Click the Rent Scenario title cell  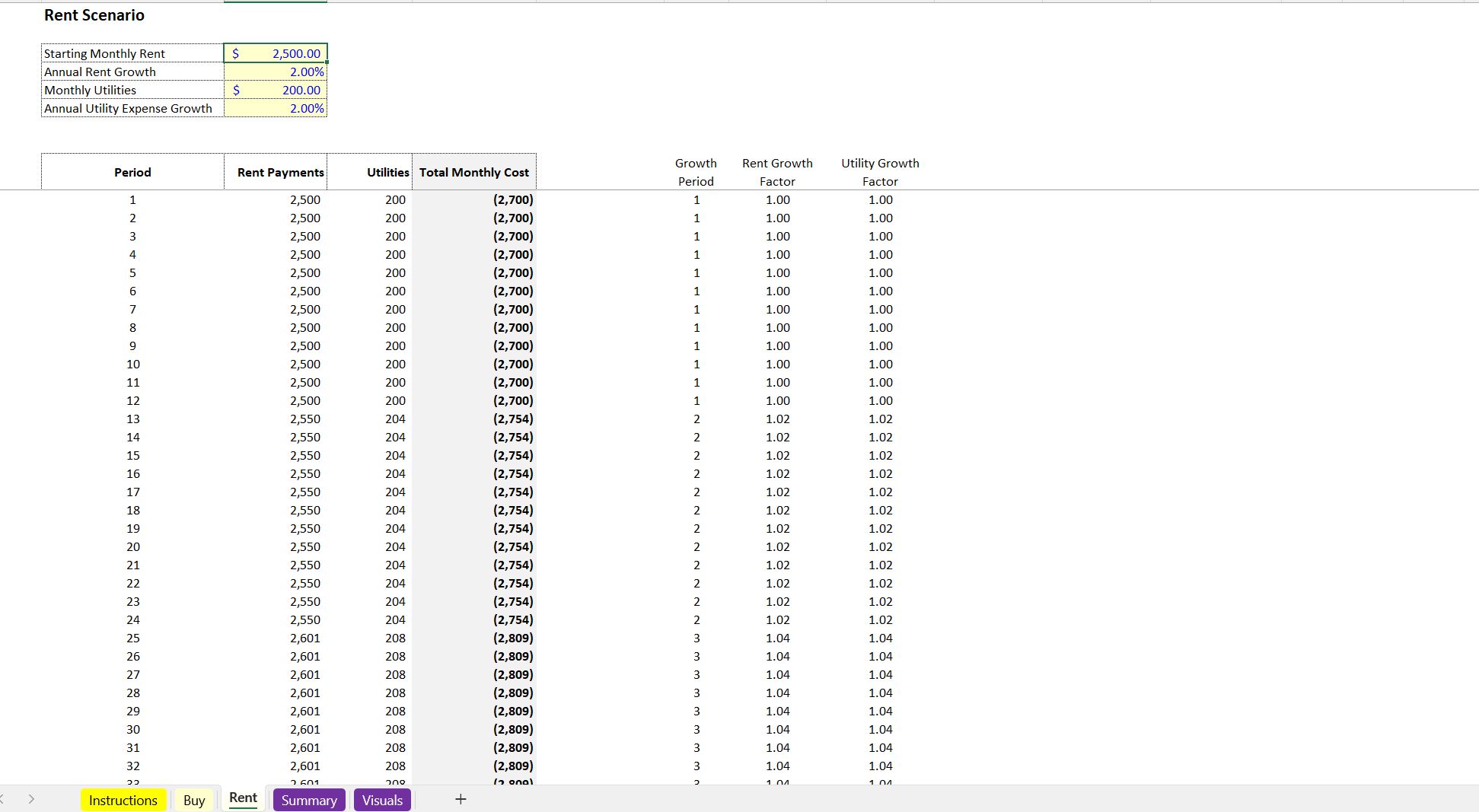tap(94, 15)
